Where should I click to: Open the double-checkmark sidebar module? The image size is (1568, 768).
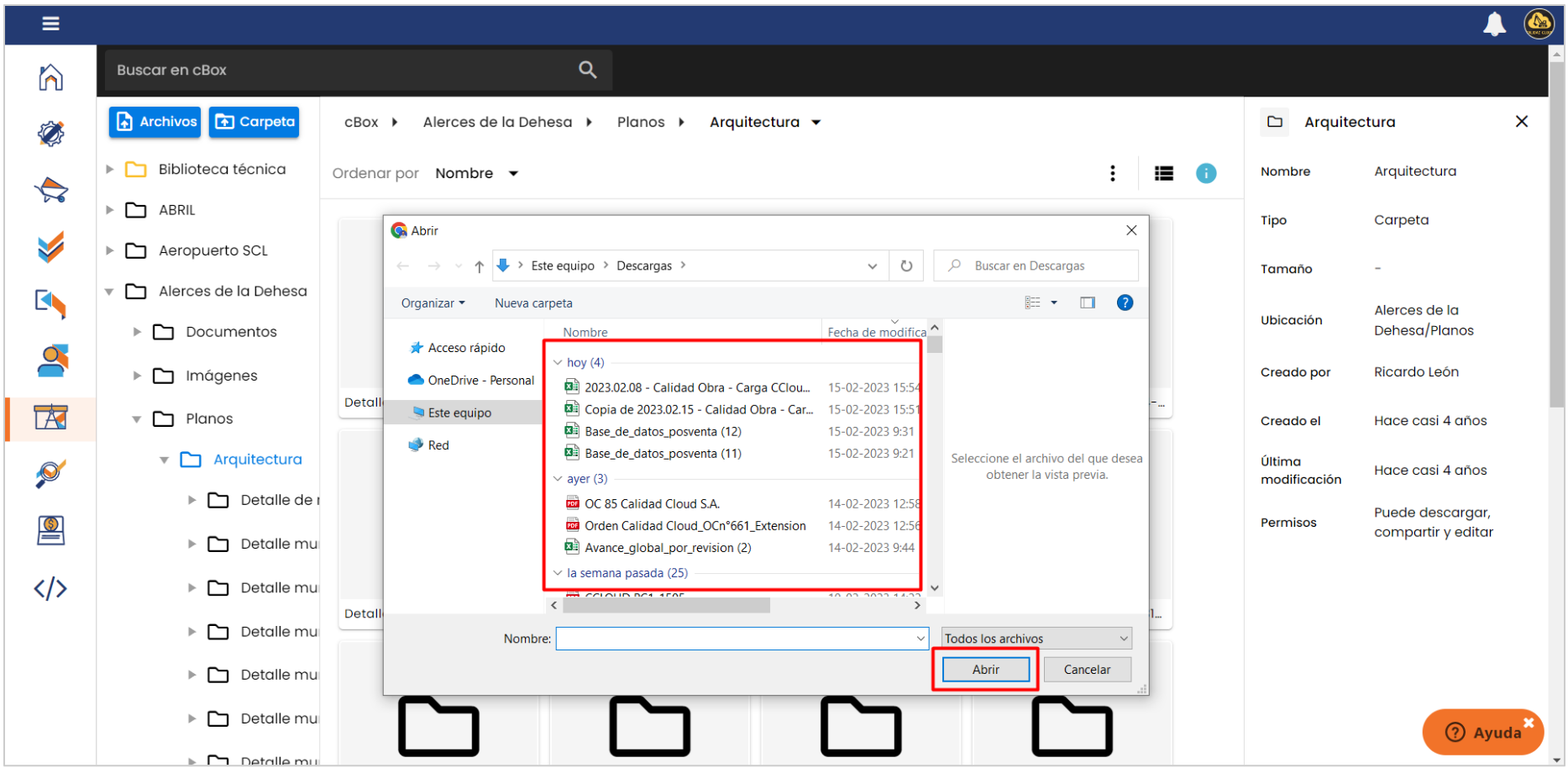pyautogui.click(x=50, y=247)
